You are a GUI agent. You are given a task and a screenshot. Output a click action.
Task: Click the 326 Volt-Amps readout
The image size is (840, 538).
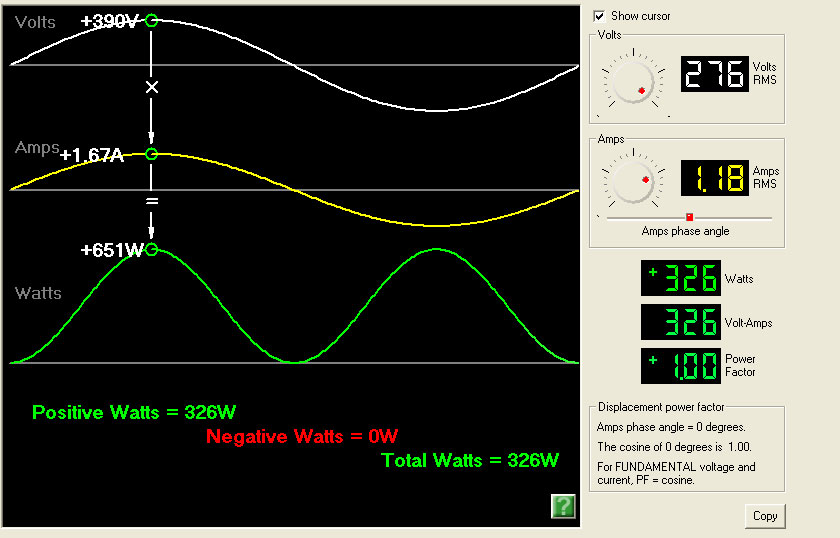[681, 322]
